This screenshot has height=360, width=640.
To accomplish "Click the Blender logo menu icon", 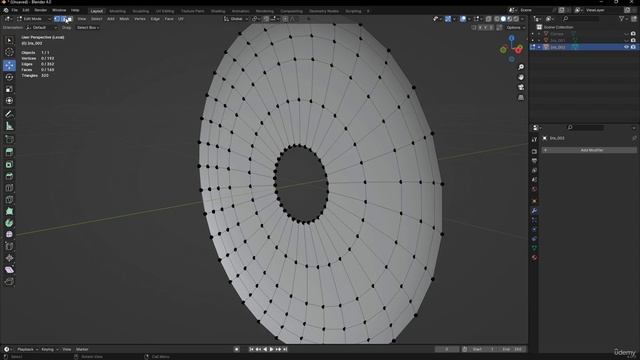I will (6, 10).
